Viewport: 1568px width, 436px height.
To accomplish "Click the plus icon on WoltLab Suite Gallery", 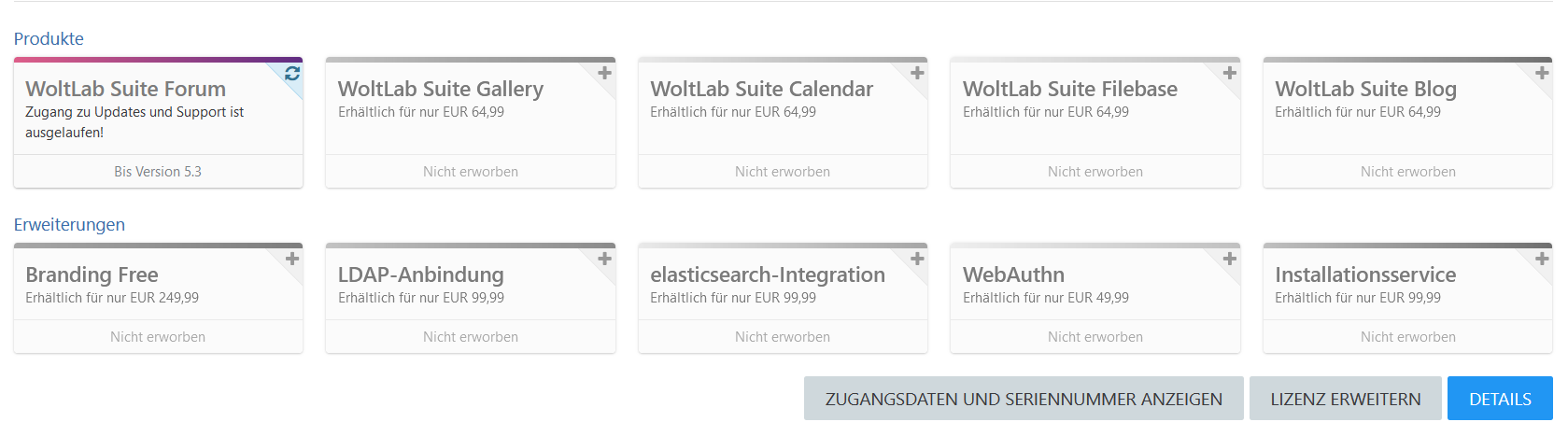I will (x=605, y=73).
